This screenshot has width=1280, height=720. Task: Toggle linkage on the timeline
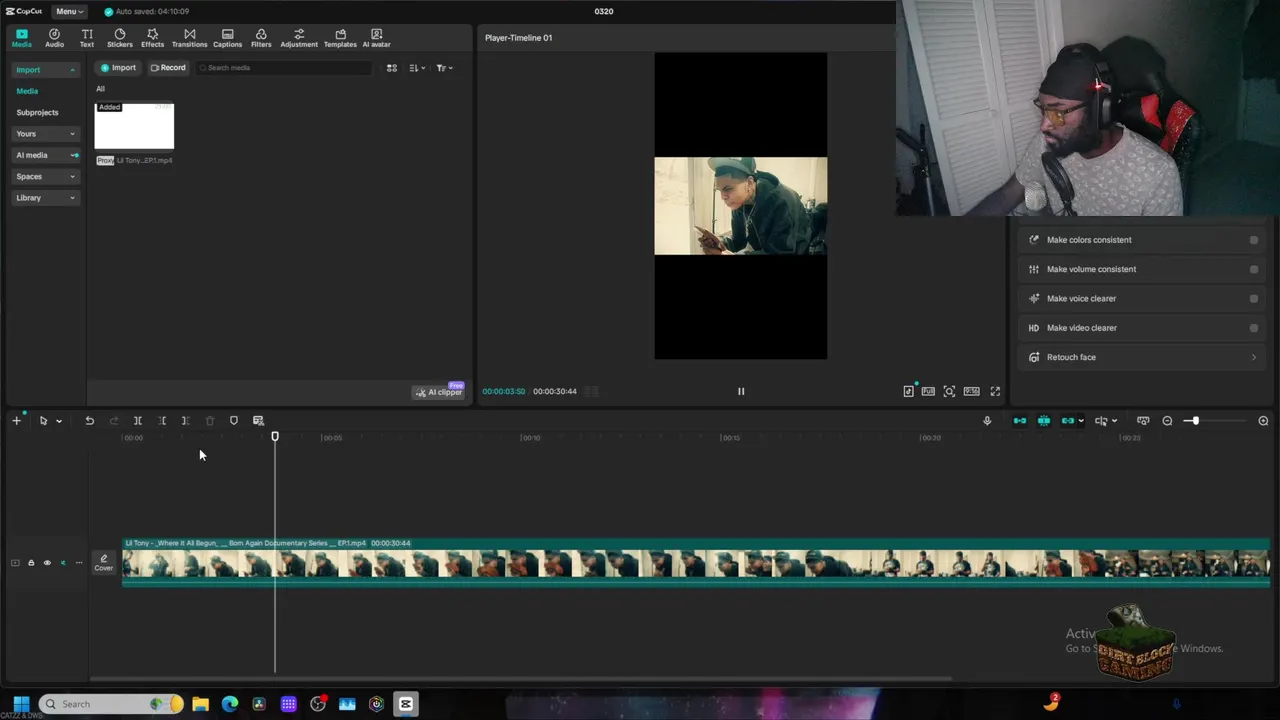click(1068, 421)
